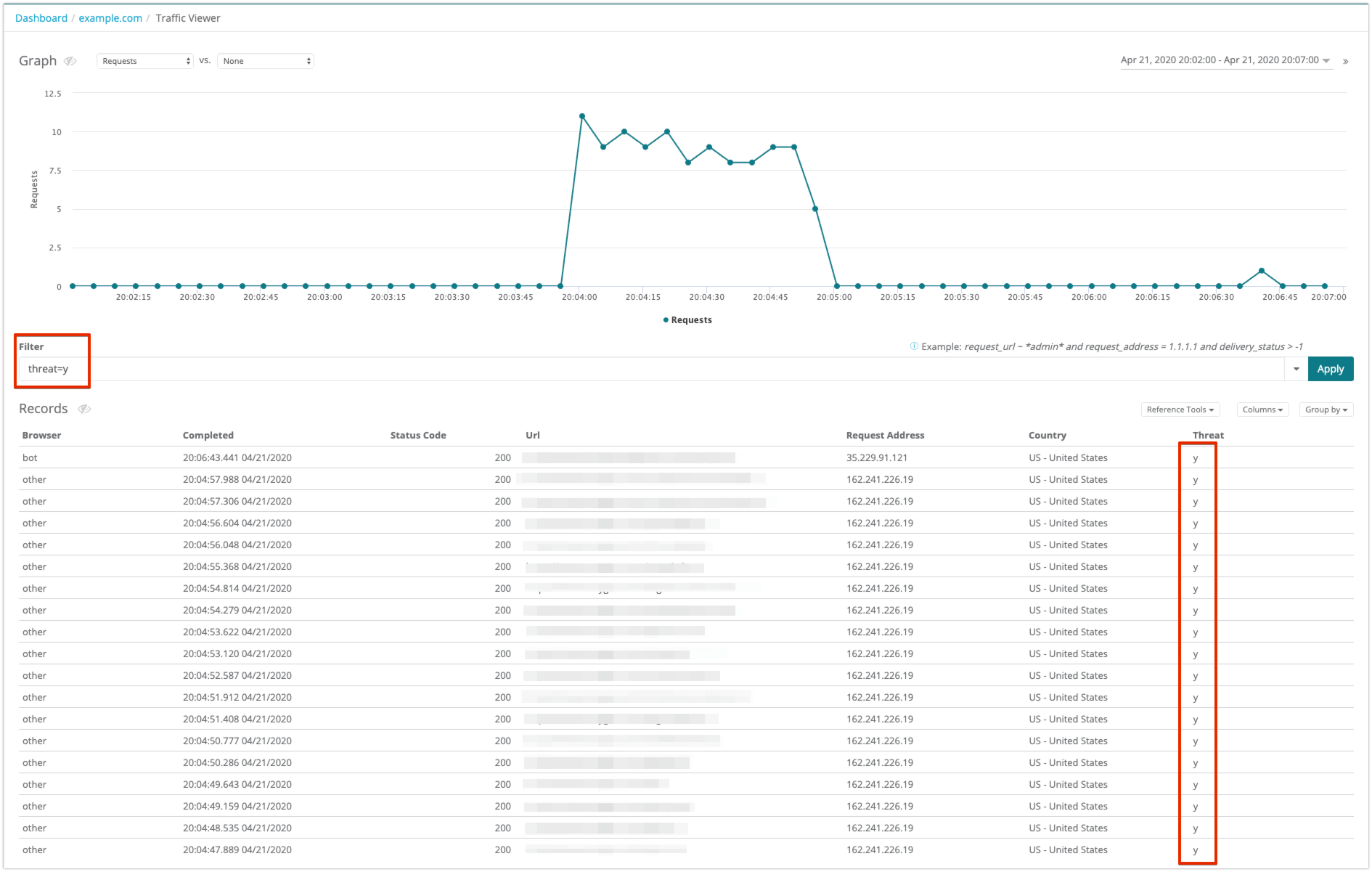Open the Group by menu
This screenshot has height=872, width=1372.
coord(1326,409)
